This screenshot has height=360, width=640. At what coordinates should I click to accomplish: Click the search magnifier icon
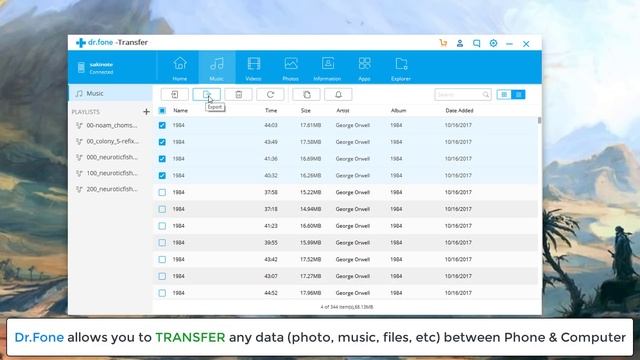[x=485, y=95]
